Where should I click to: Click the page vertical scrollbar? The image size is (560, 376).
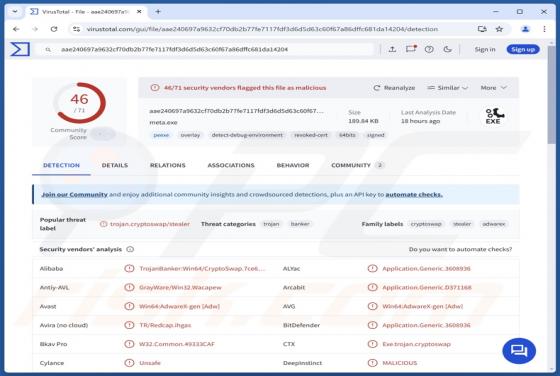551,95
